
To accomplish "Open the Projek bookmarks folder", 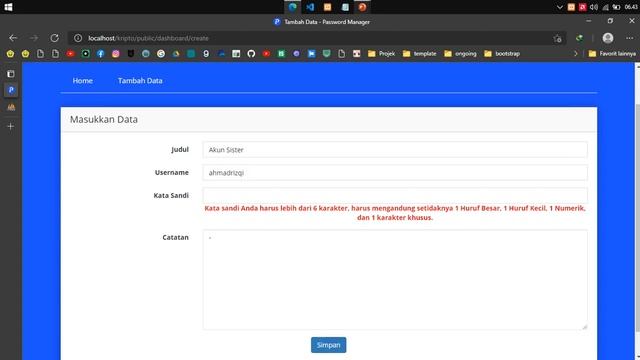I will [x=381, y=53].
